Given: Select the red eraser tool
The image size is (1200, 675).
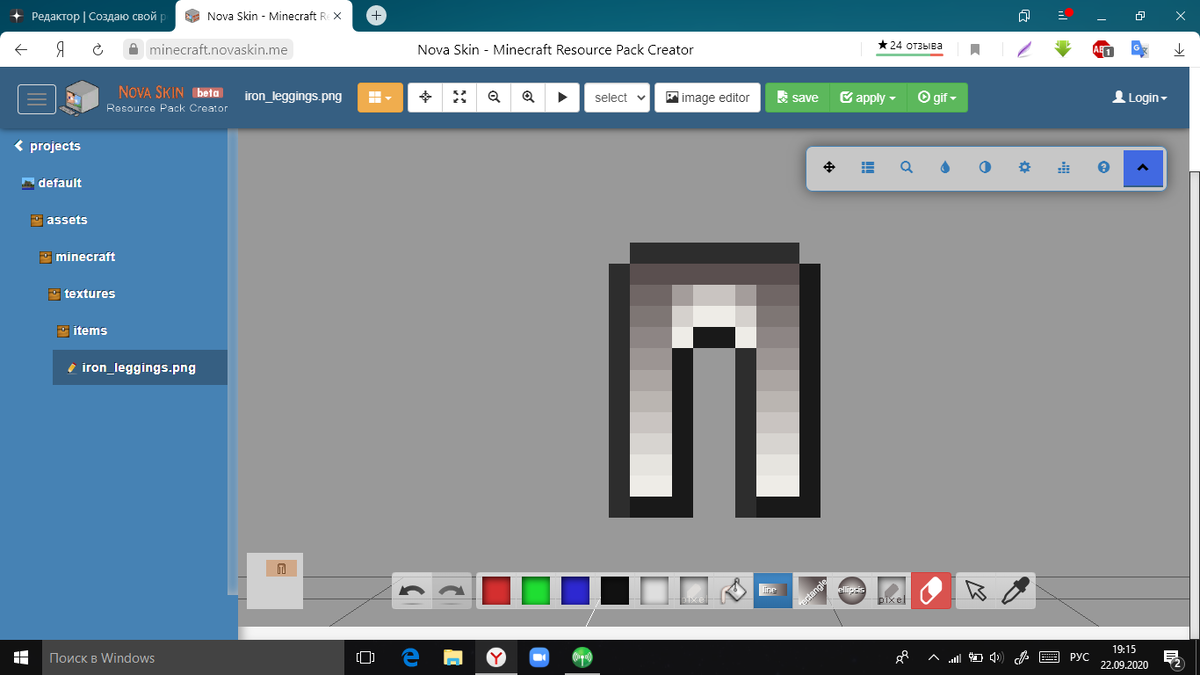Looking at the screenshot, I should [931, 591].
